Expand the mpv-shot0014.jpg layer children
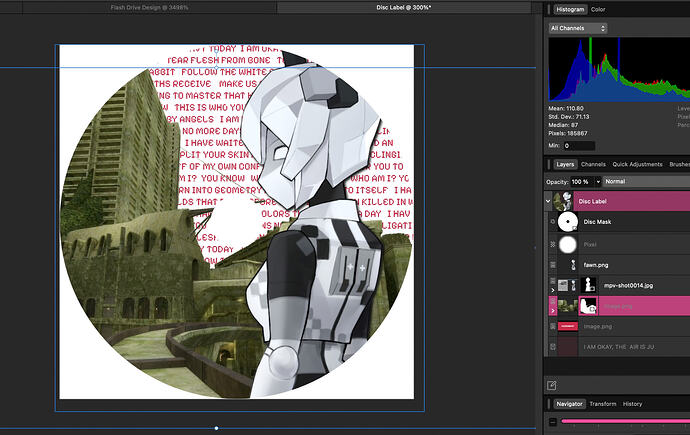The width and height of the screenshot is (690, 435). [553, 290]
